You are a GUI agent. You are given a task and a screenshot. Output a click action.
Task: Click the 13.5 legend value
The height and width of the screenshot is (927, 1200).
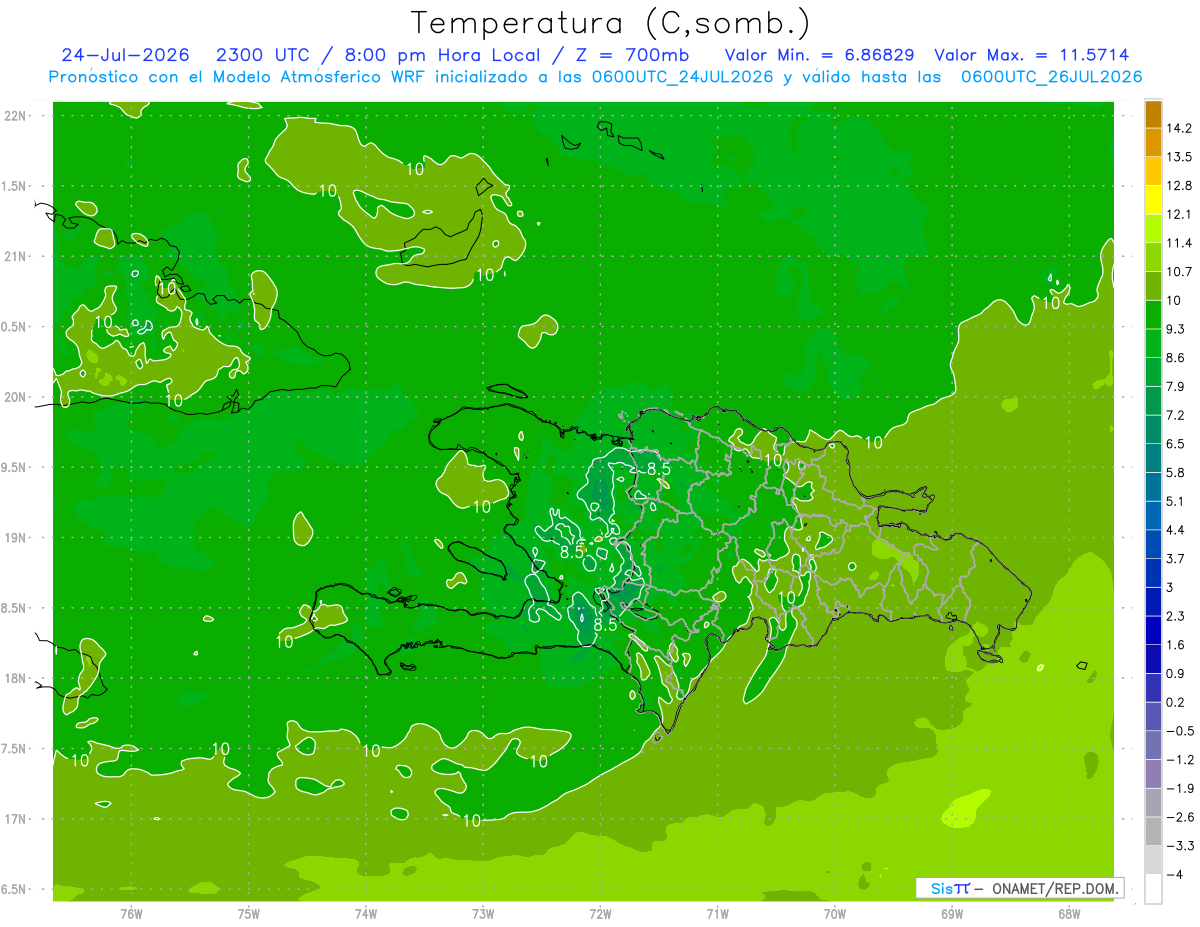point(1179,157)
